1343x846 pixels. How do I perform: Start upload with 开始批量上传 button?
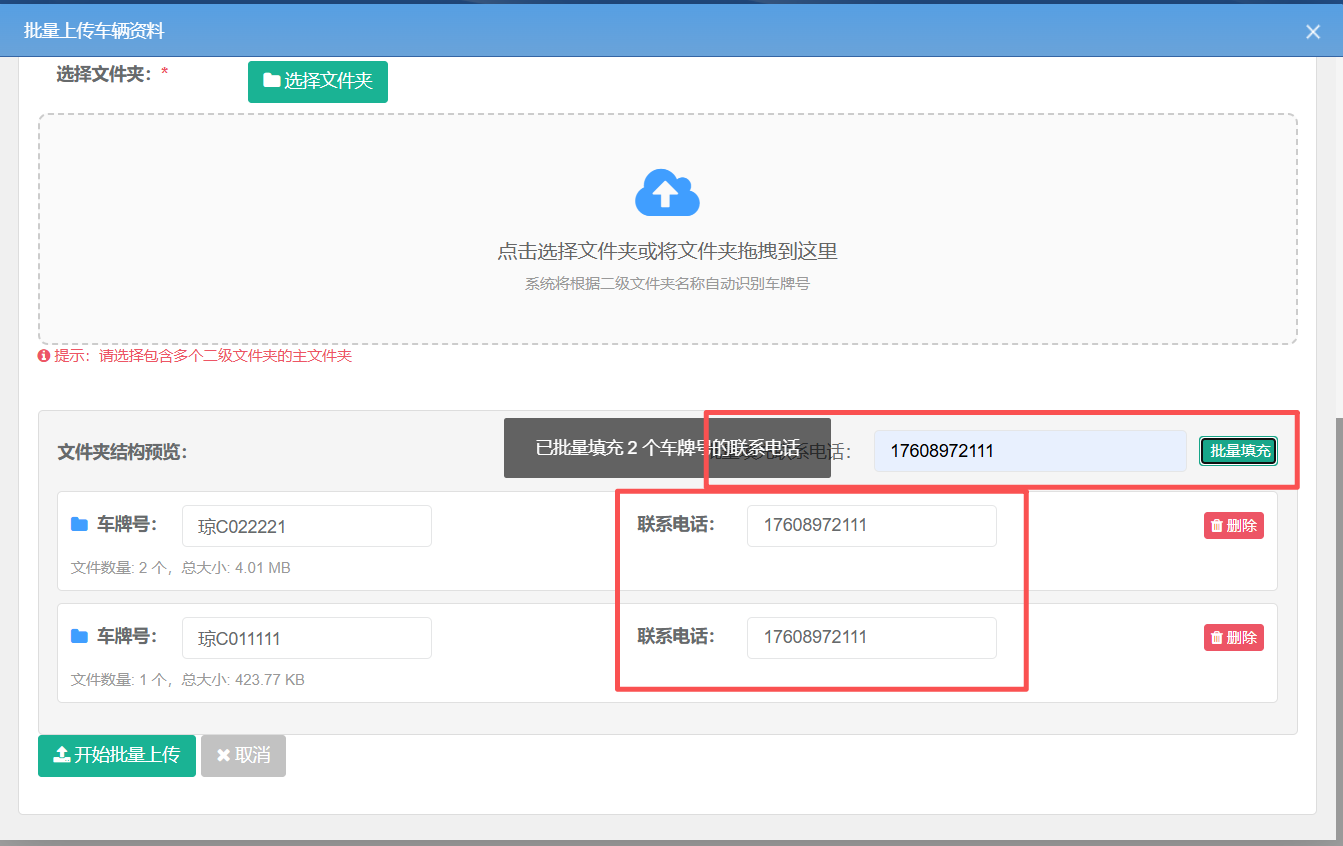click(116, 756)
